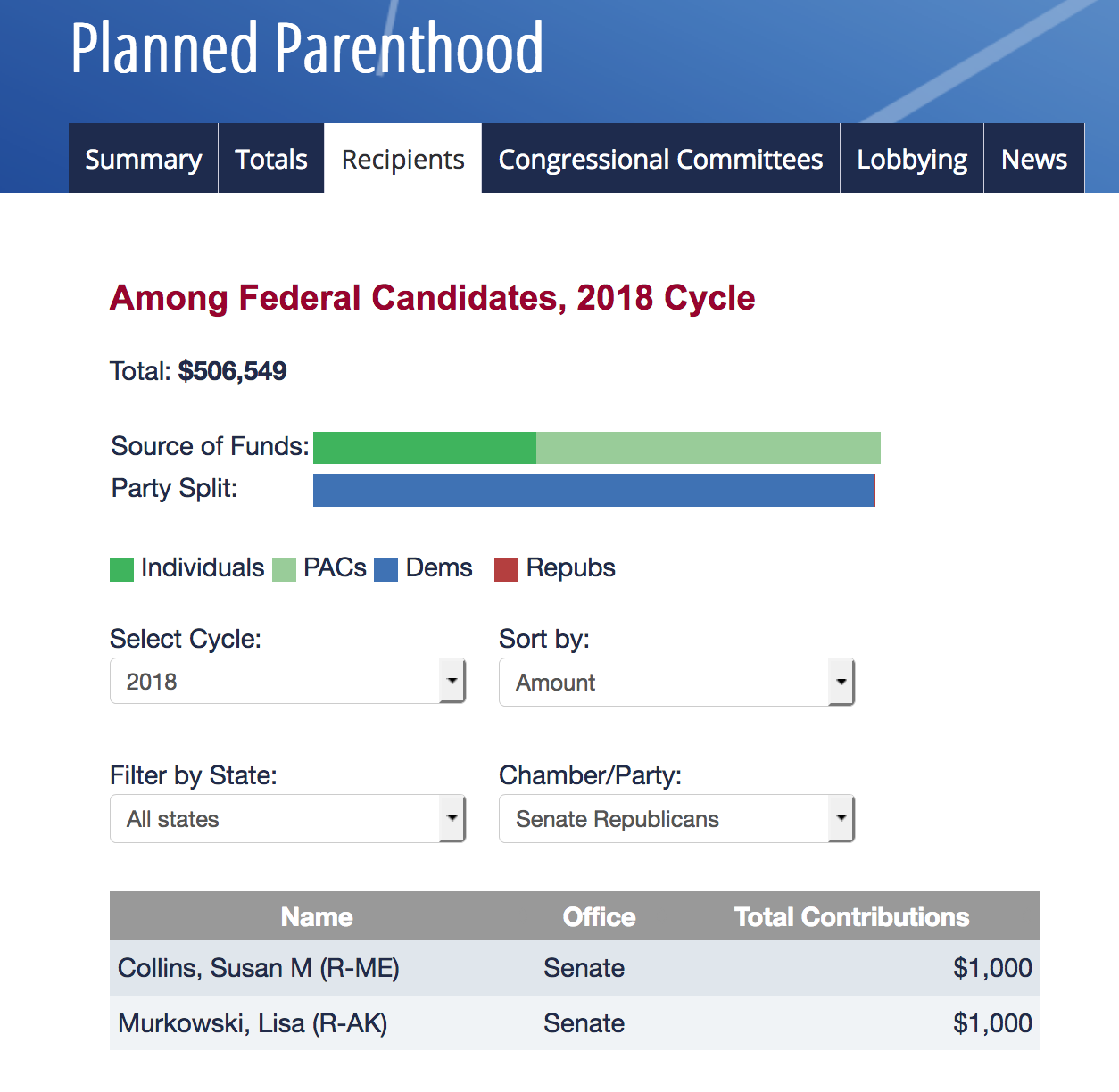Open the News tab

(x=1034, y=159)
